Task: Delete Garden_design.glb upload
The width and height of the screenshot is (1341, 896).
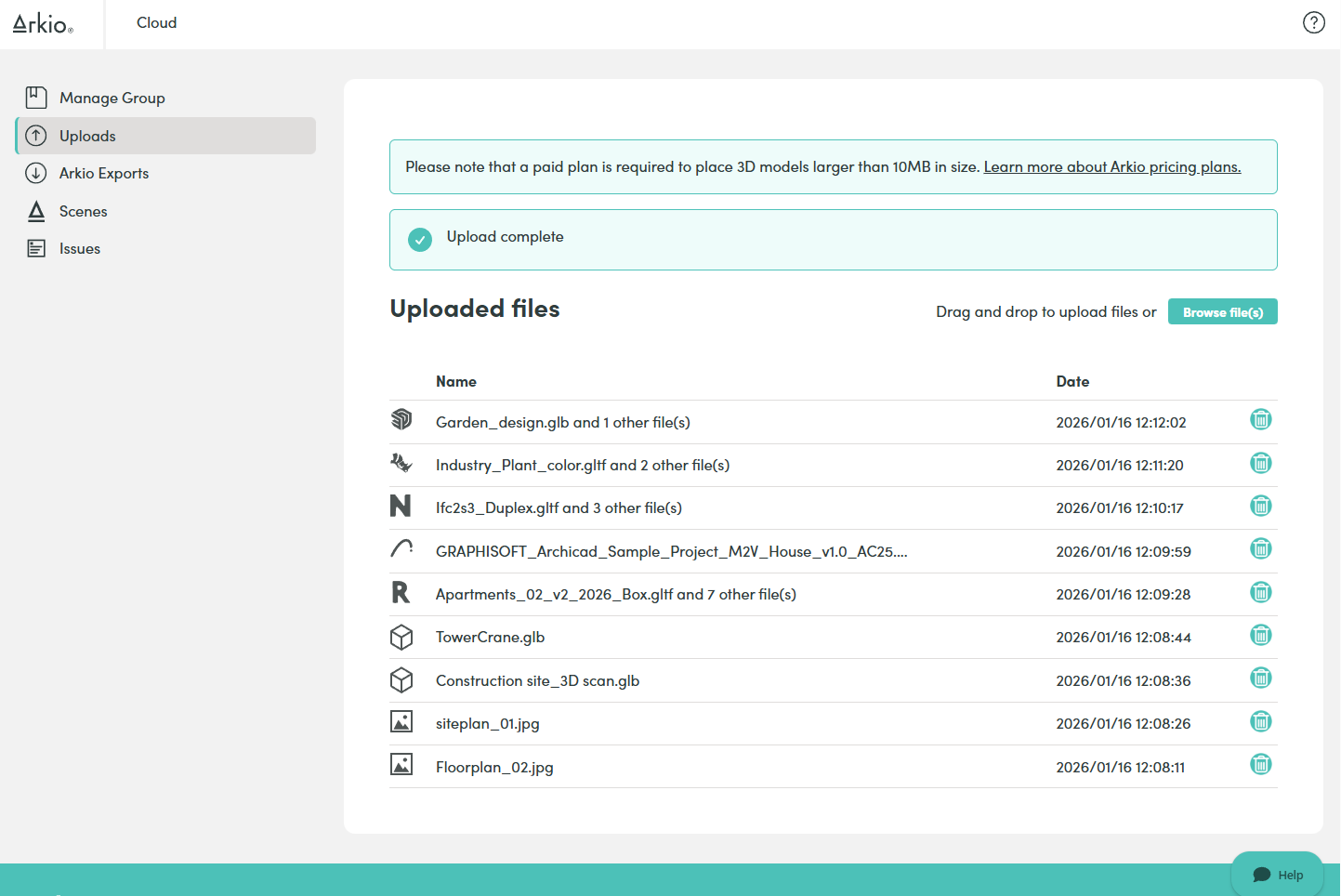Action: pos(1261,420)
